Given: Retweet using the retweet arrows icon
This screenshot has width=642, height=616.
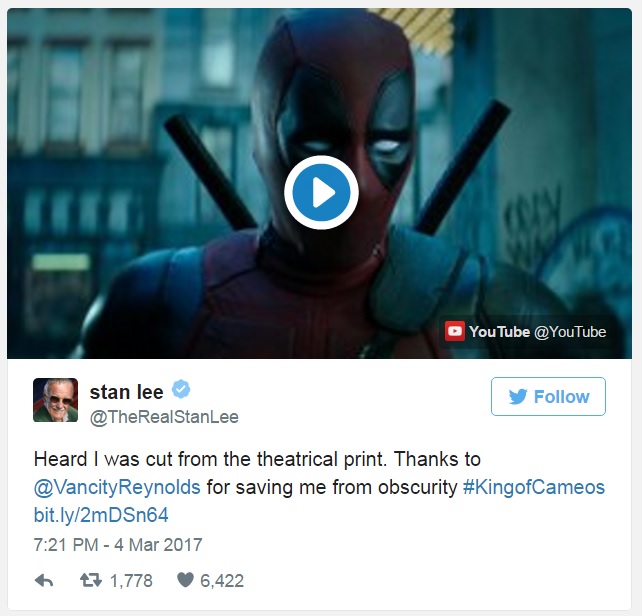Looking at the screenshot, I should click(91, 580).
